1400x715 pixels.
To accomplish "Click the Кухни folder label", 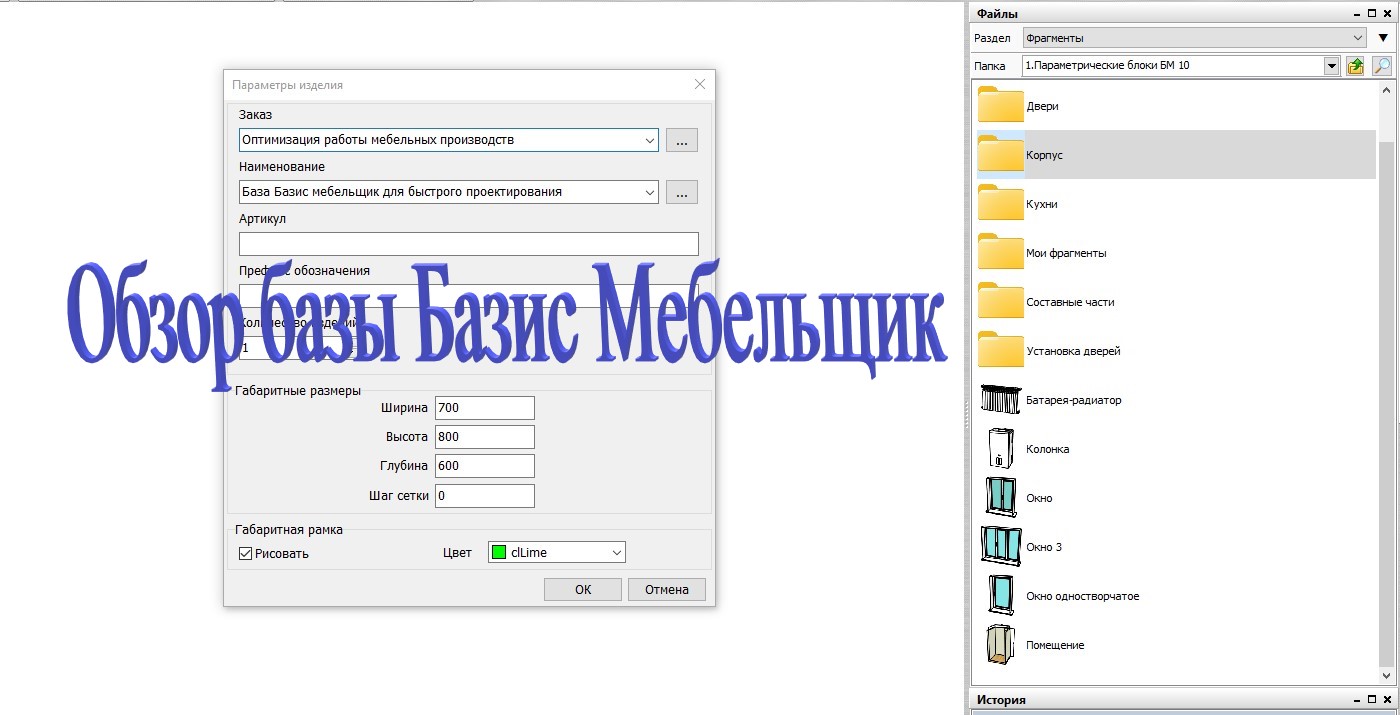I will [x=1041, y=204].
